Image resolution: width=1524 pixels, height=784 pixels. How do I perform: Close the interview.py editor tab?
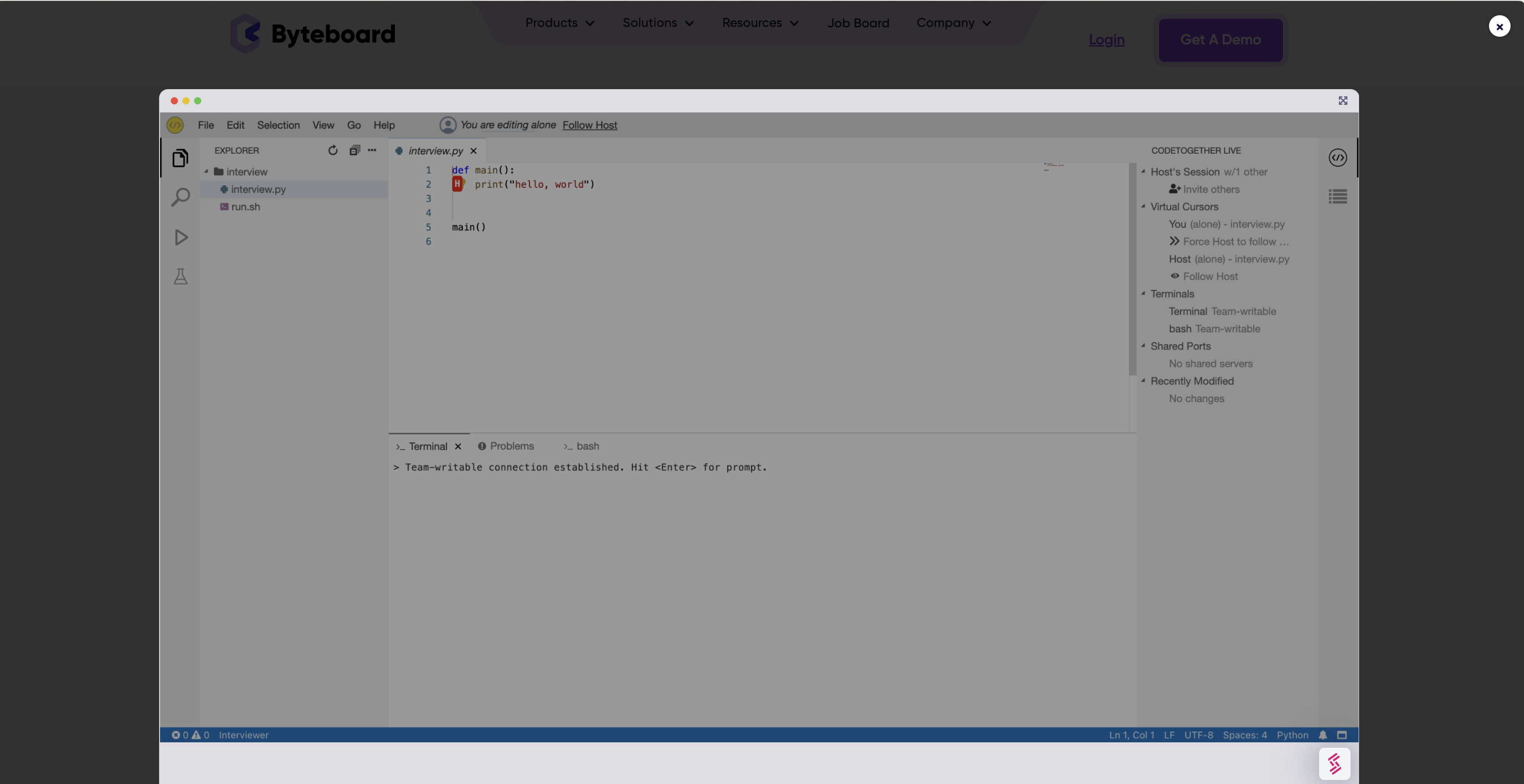473,151
